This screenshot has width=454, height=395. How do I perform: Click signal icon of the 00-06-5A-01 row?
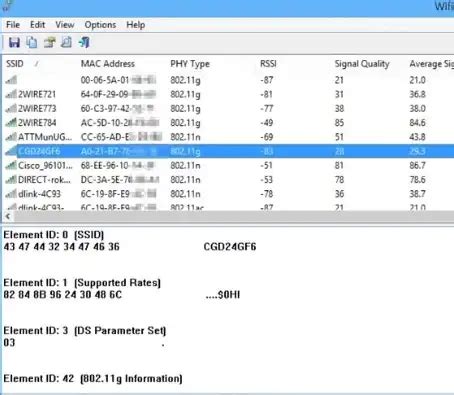(11, 80)
